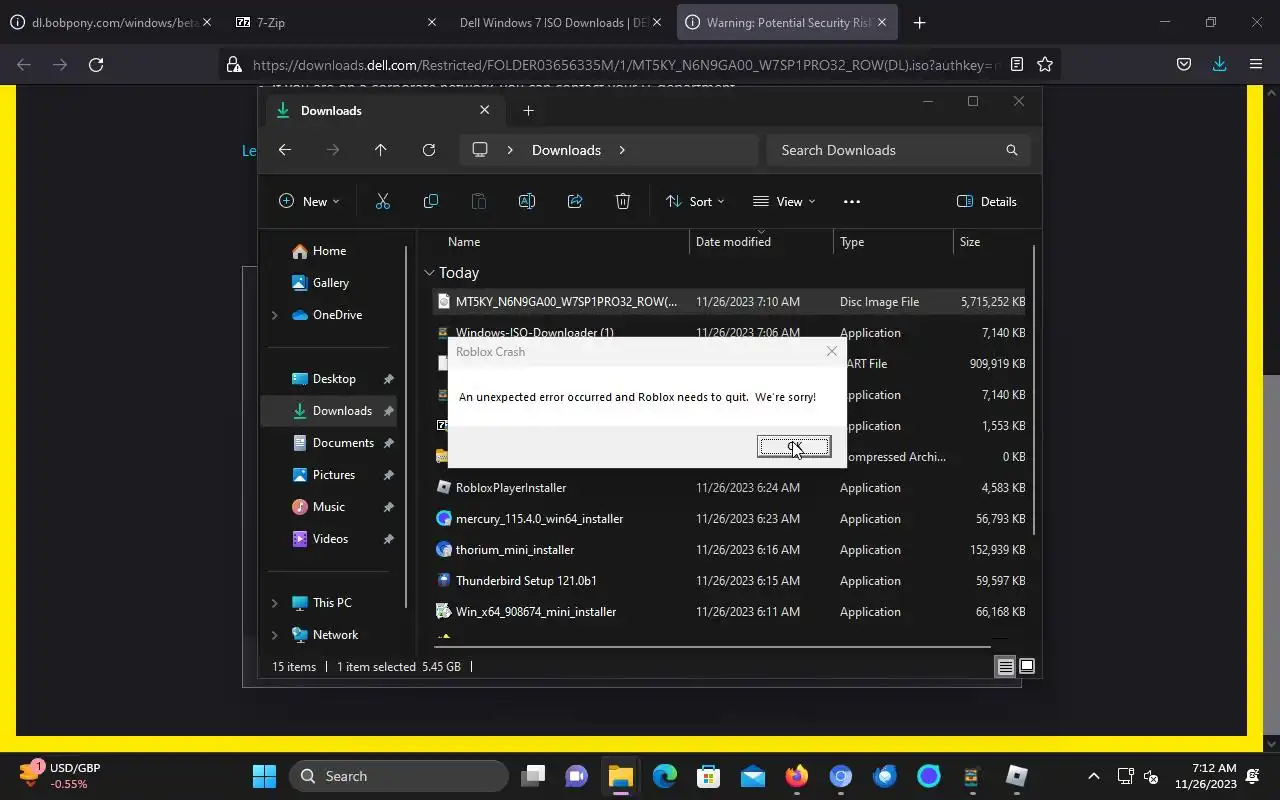1280x800 pixels.
Task: Close the Downloads Explorer tab
Action: tap(485, 110)
